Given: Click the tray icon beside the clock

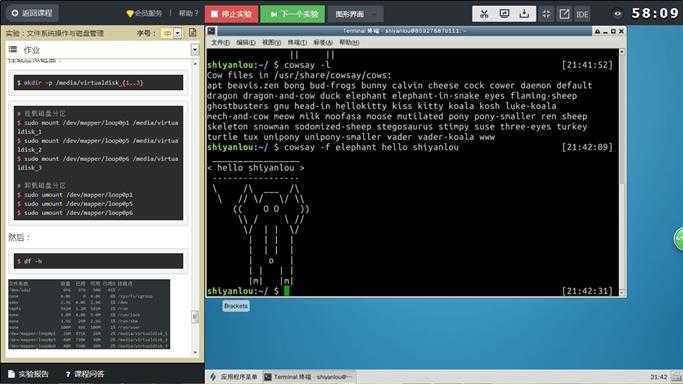Looking at the screenshot, I should [676, 377].
